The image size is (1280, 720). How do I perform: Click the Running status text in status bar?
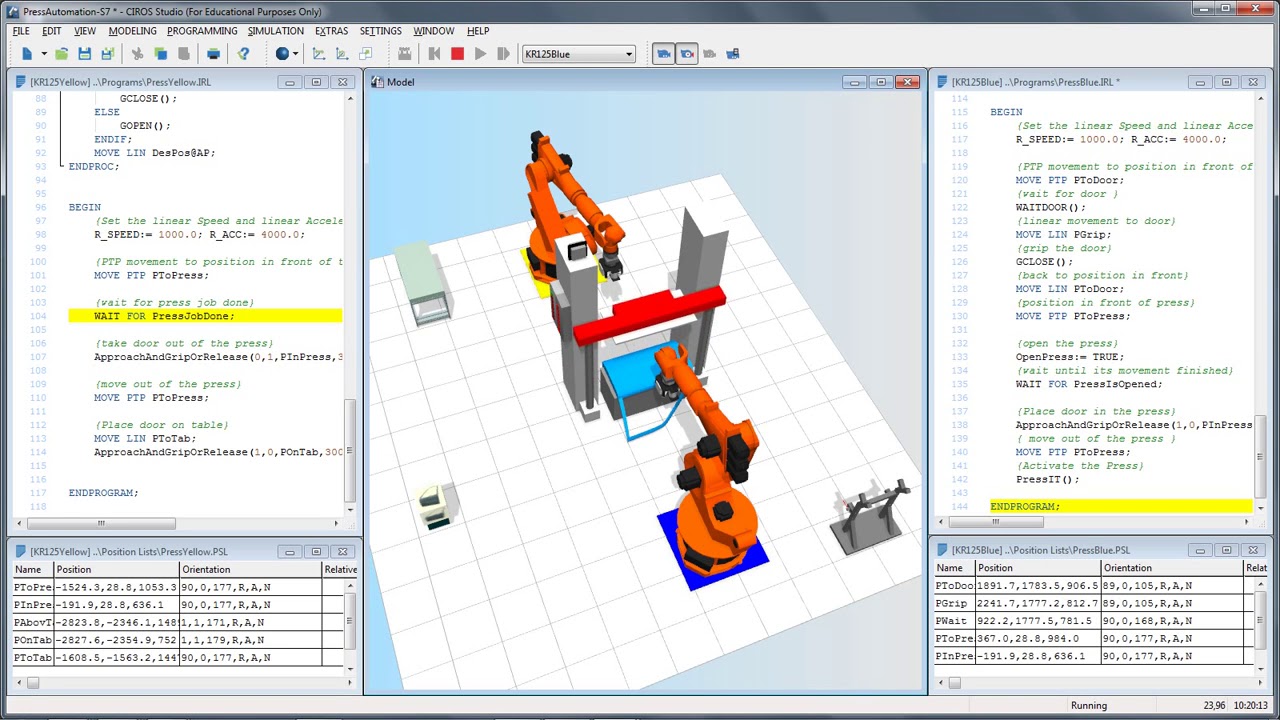click(1089, 705)
